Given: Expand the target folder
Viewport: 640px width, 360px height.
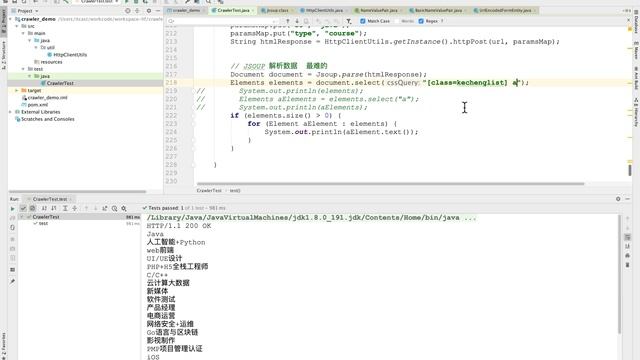Looking at the screenshot, I should (x=17, y=91).
